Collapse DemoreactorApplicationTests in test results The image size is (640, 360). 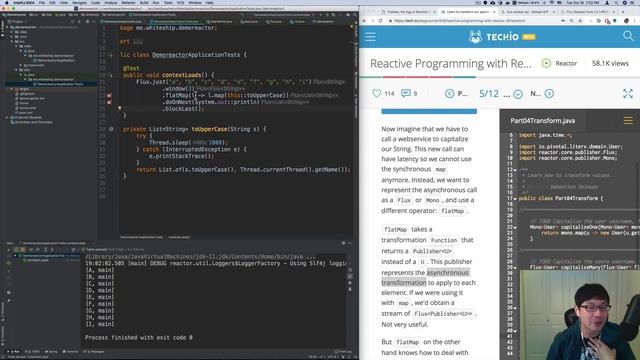point(16,256)
